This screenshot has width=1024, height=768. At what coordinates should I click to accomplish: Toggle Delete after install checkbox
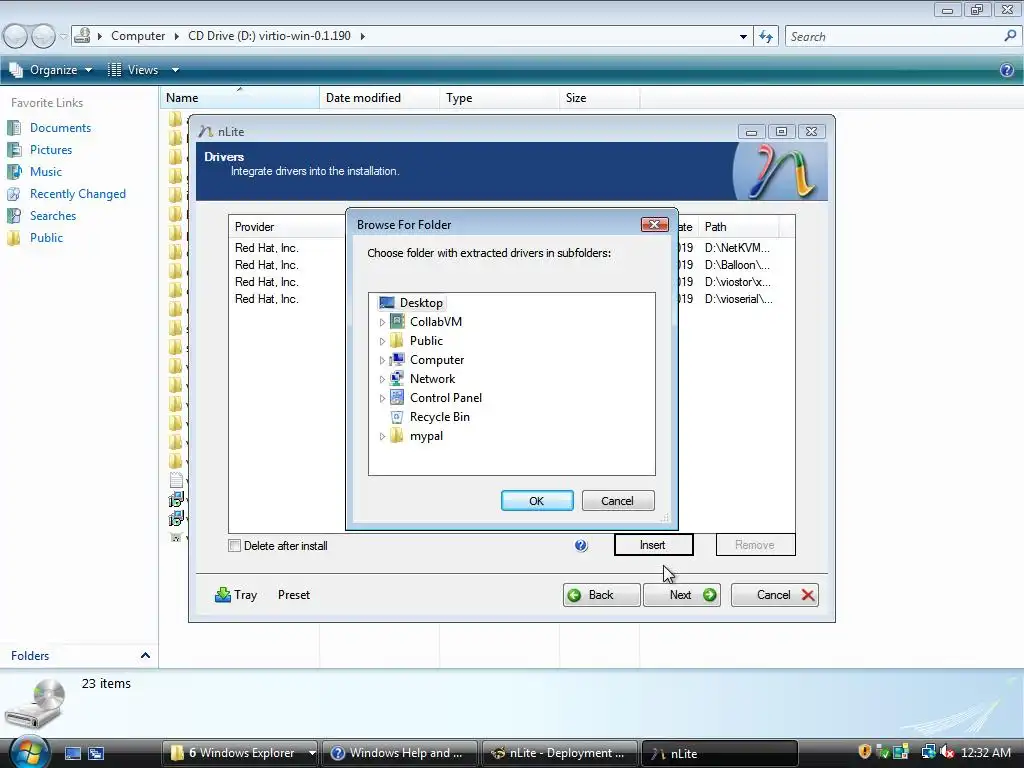tap(234, 545)
